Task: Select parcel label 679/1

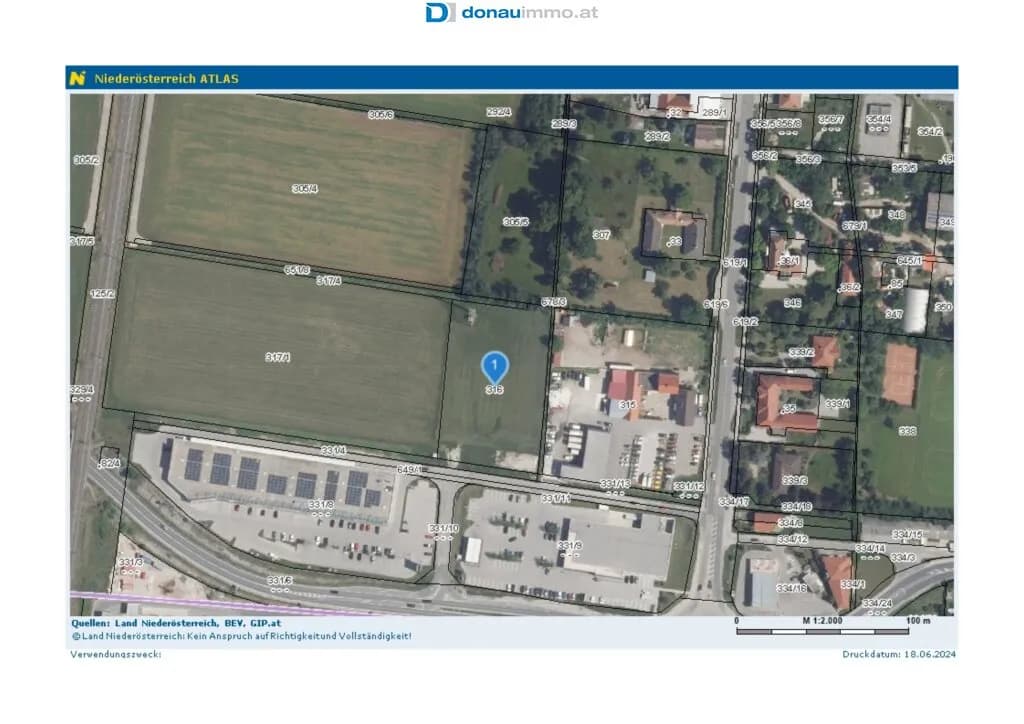Action: click(854, 225)
